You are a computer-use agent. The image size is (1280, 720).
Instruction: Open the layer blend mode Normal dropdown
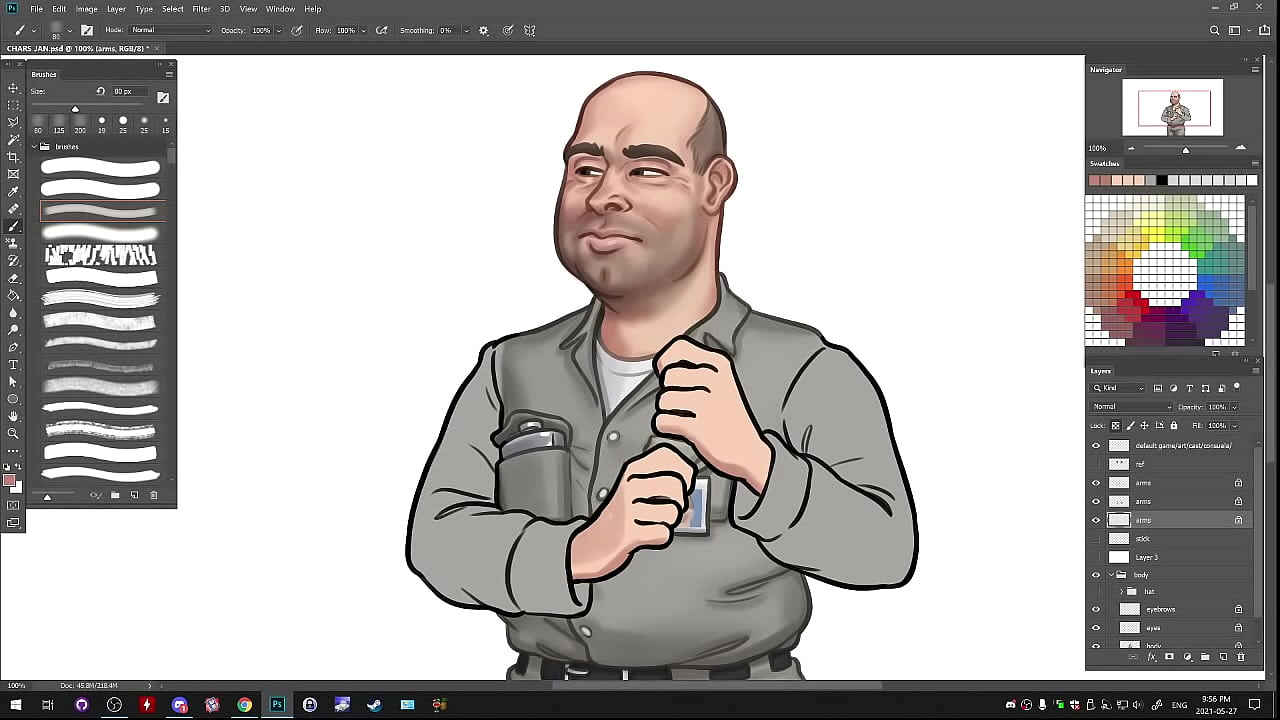[1131, 407]
